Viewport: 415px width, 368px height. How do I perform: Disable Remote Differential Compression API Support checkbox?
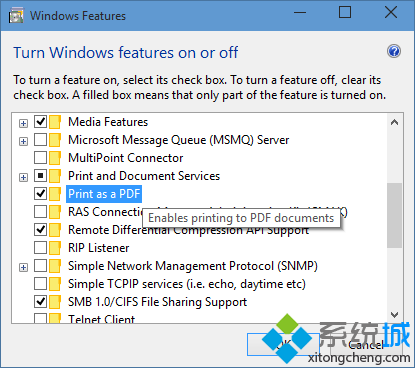(x=40, y=229)
